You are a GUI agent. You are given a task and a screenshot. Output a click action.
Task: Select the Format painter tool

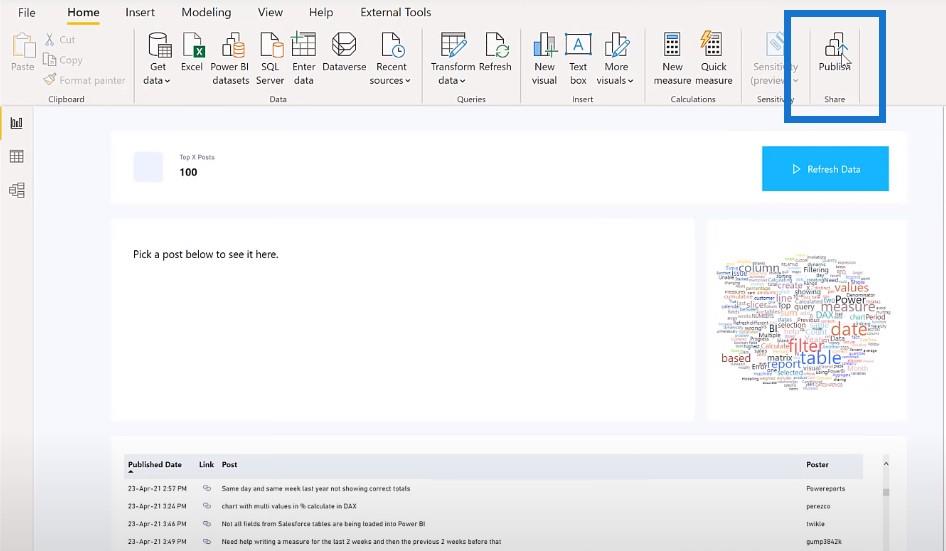pos(84,80)
